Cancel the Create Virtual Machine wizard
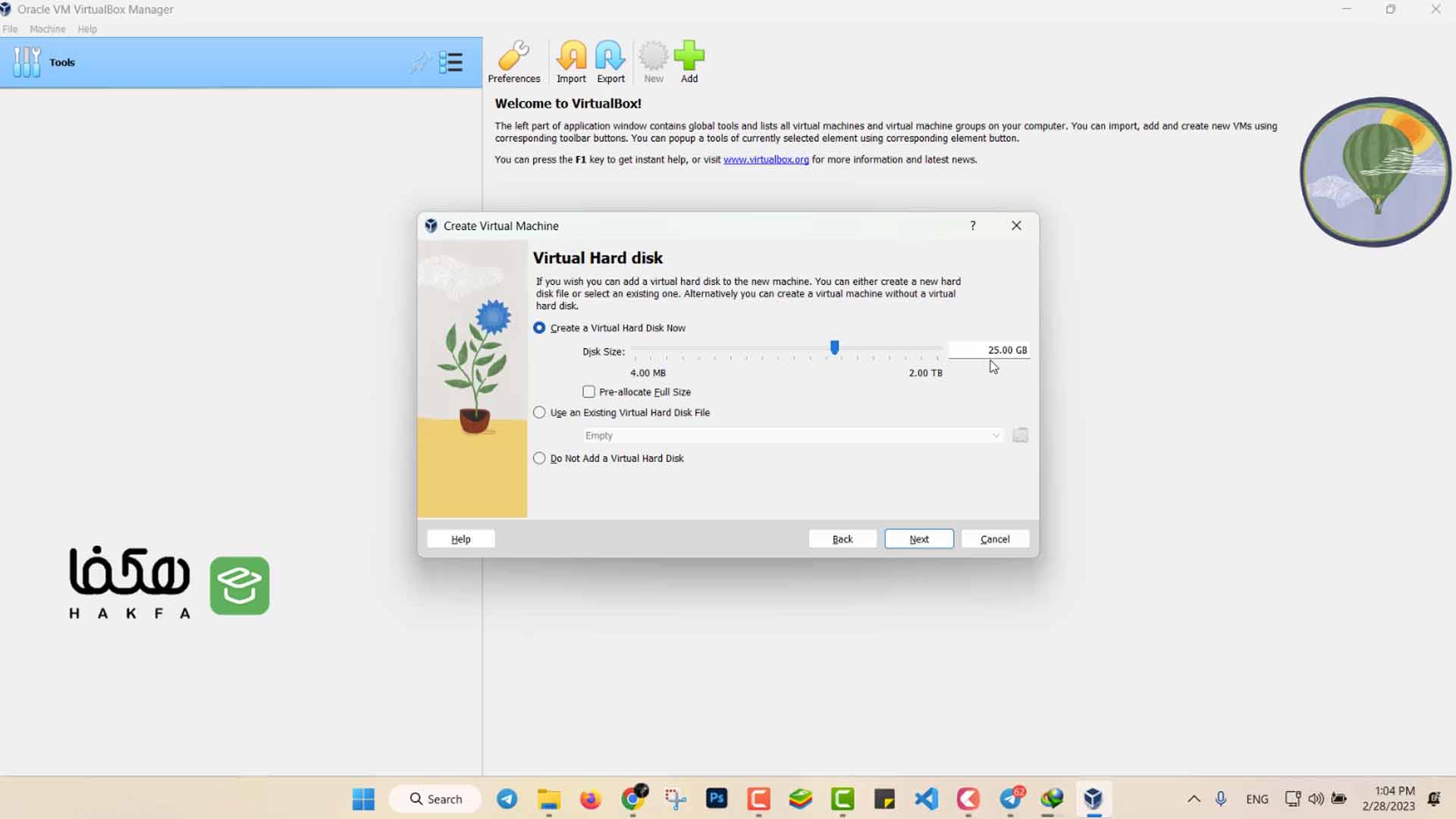The image size is (1456, 819). click(x=995, y=538)
